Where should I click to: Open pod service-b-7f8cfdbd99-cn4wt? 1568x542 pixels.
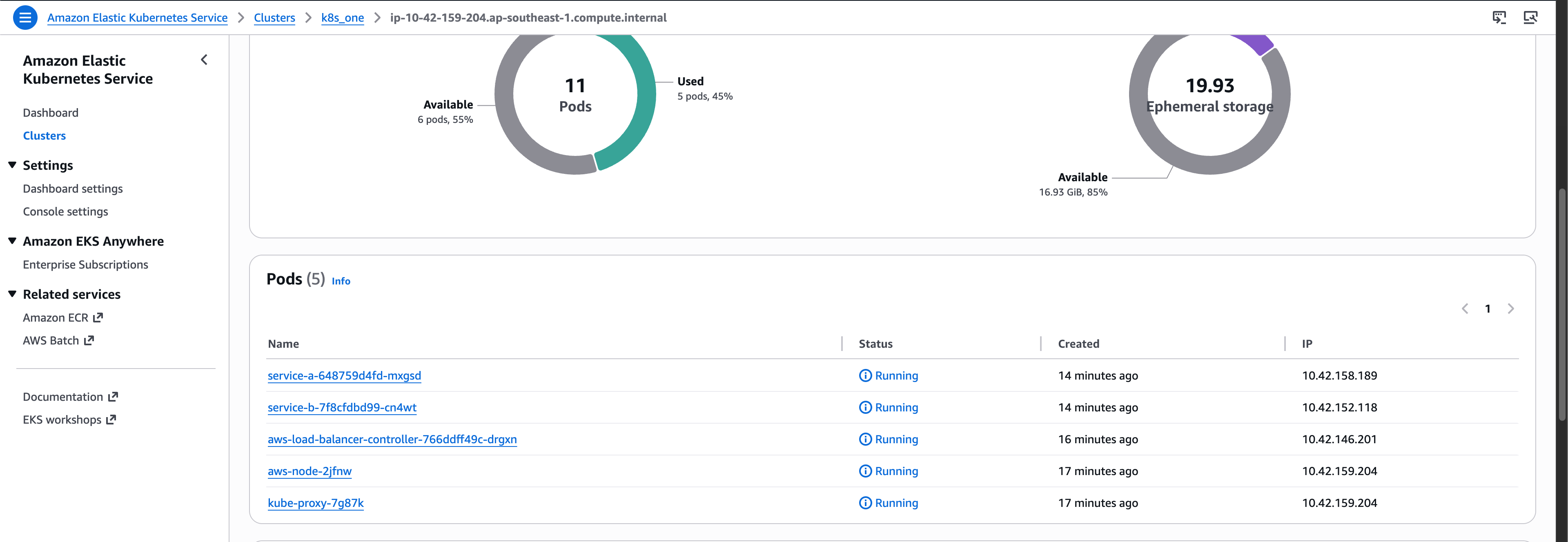pyautogui.click(x=342, y=408)
